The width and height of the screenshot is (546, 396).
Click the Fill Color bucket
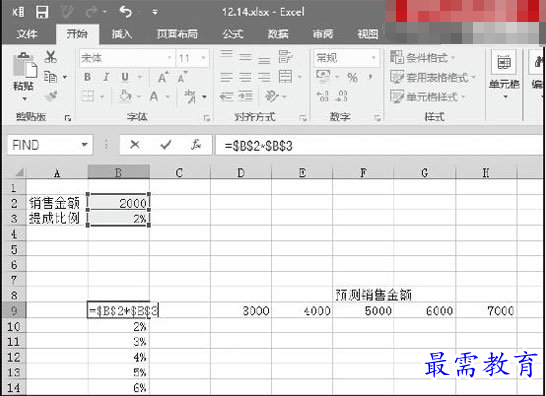coord(125,96)
